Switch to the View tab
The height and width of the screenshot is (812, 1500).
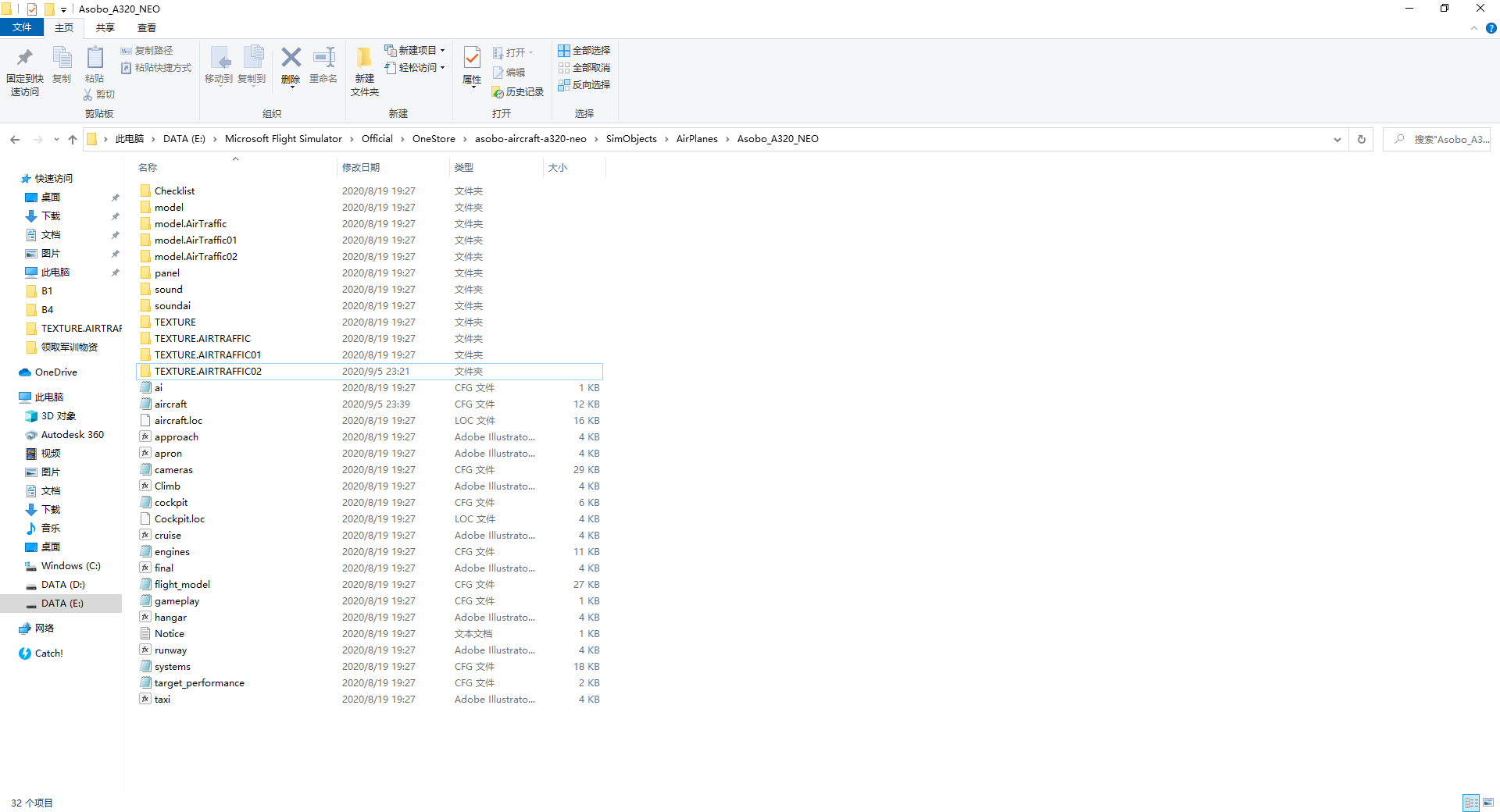(x=147, y=28)
